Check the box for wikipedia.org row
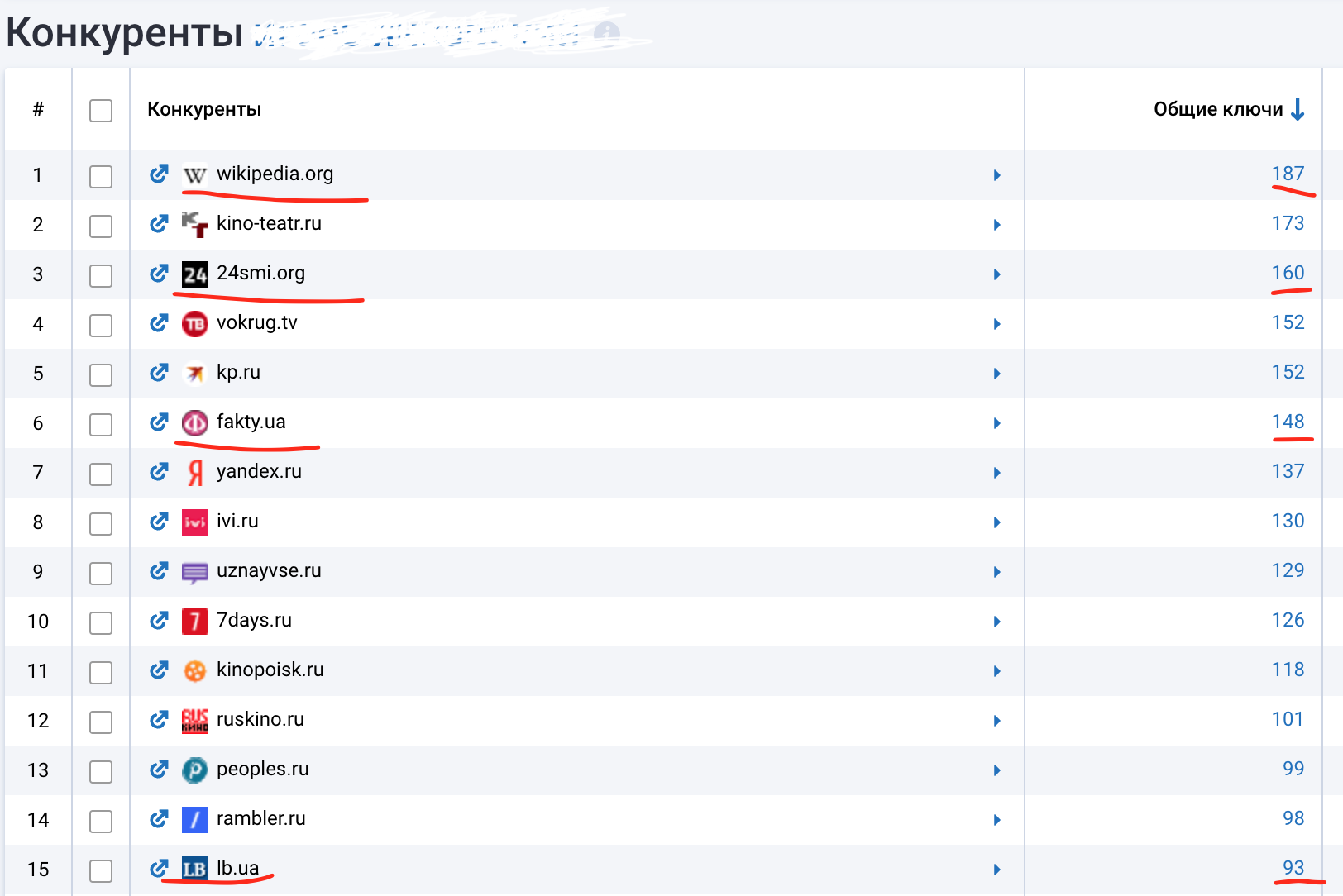 click(x=101, y=177)
